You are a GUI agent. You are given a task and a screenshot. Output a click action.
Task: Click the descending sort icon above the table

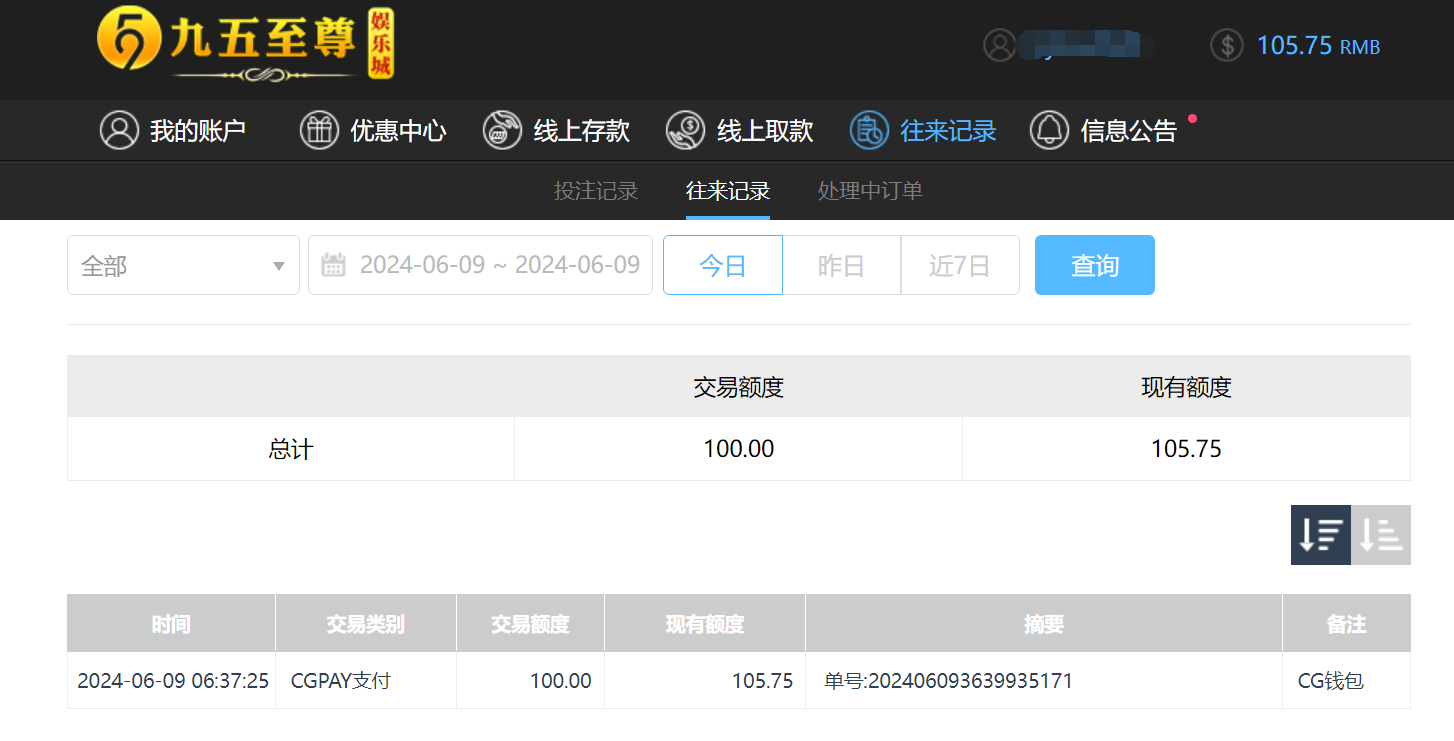pos(1320,535)
